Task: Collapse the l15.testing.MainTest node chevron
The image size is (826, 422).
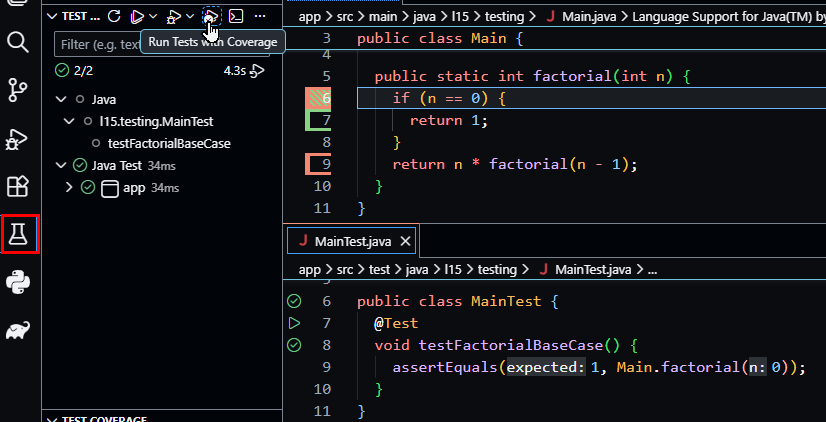Action: pyautogui.click(x=68, y=122)
